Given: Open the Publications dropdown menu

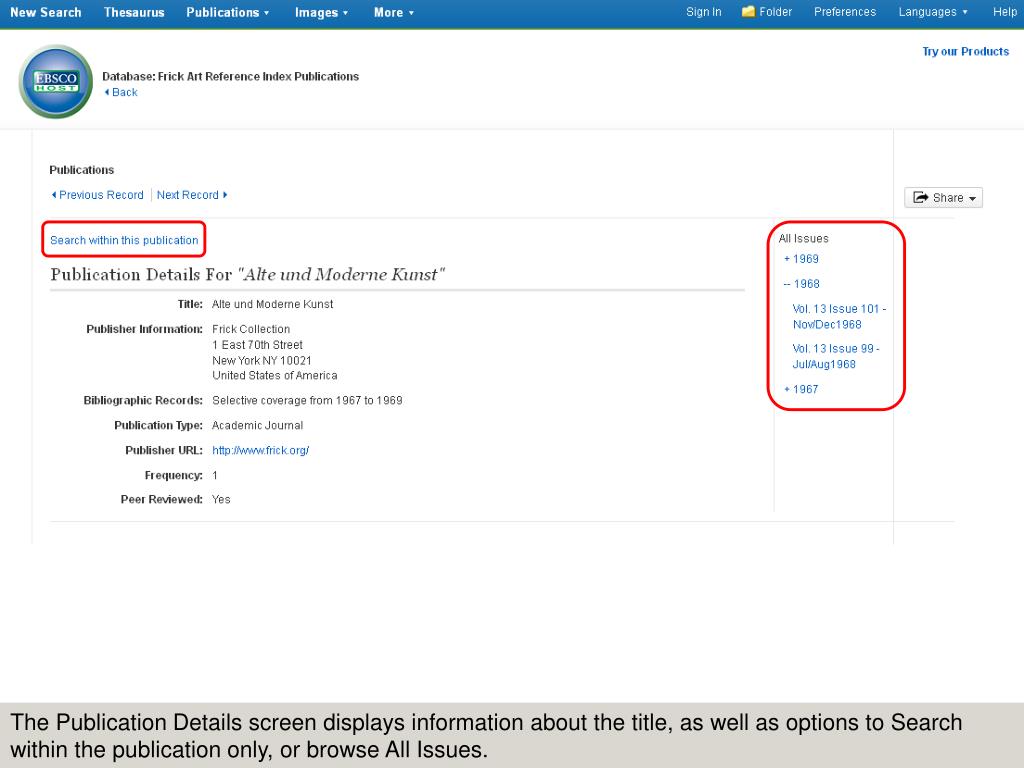Looking at the screenshot, I should click(227, 12).
